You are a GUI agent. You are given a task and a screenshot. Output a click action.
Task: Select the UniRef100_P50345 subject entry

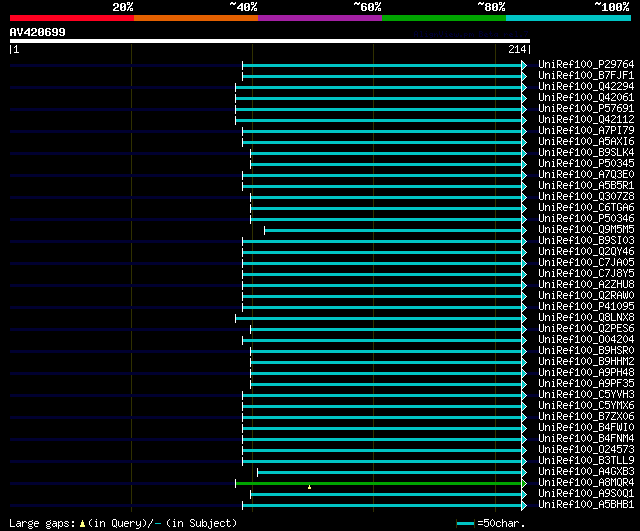click(x=586, y=163)
